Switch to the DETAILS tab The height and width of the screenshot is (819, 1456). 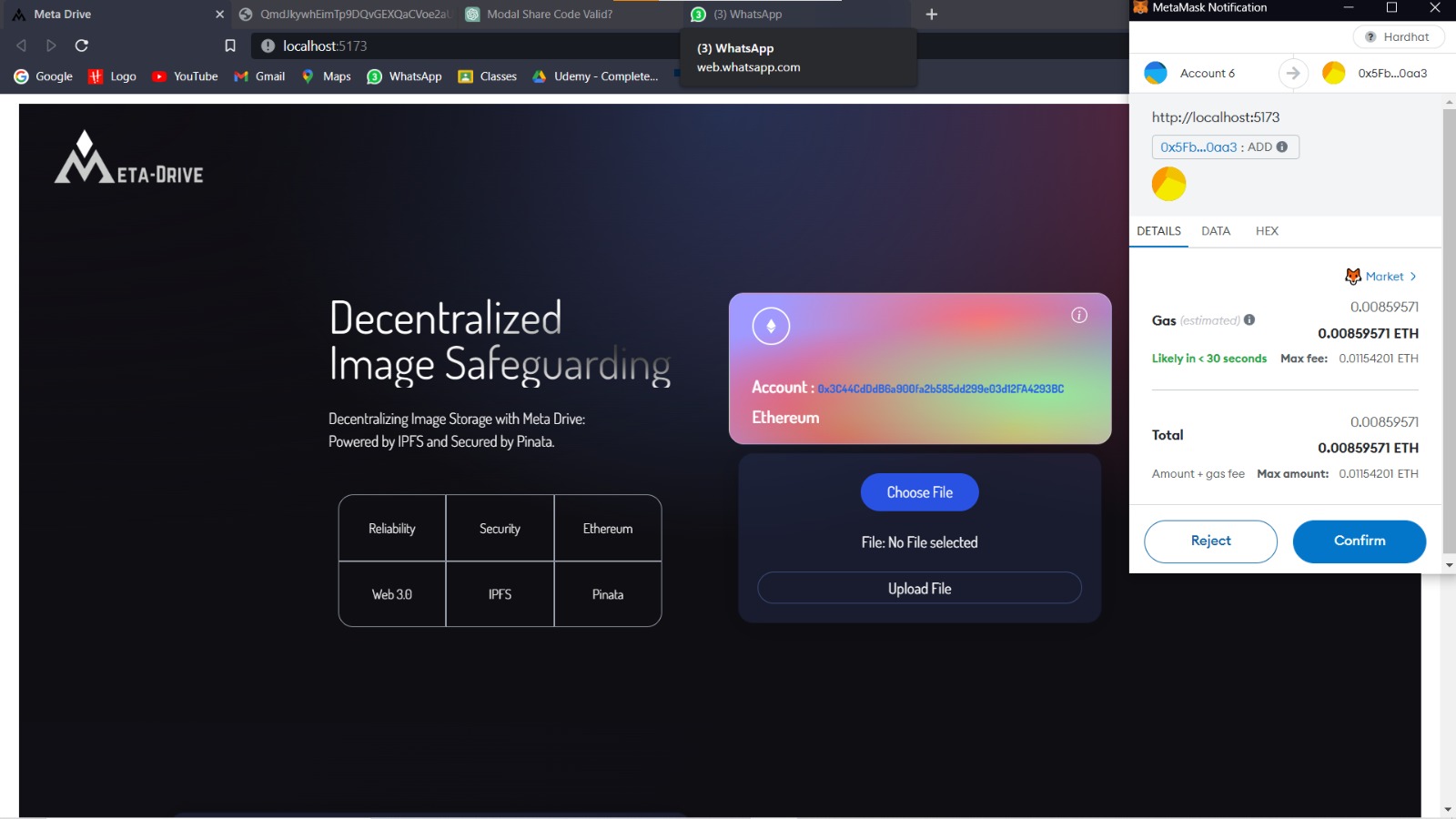(1158, 231)
